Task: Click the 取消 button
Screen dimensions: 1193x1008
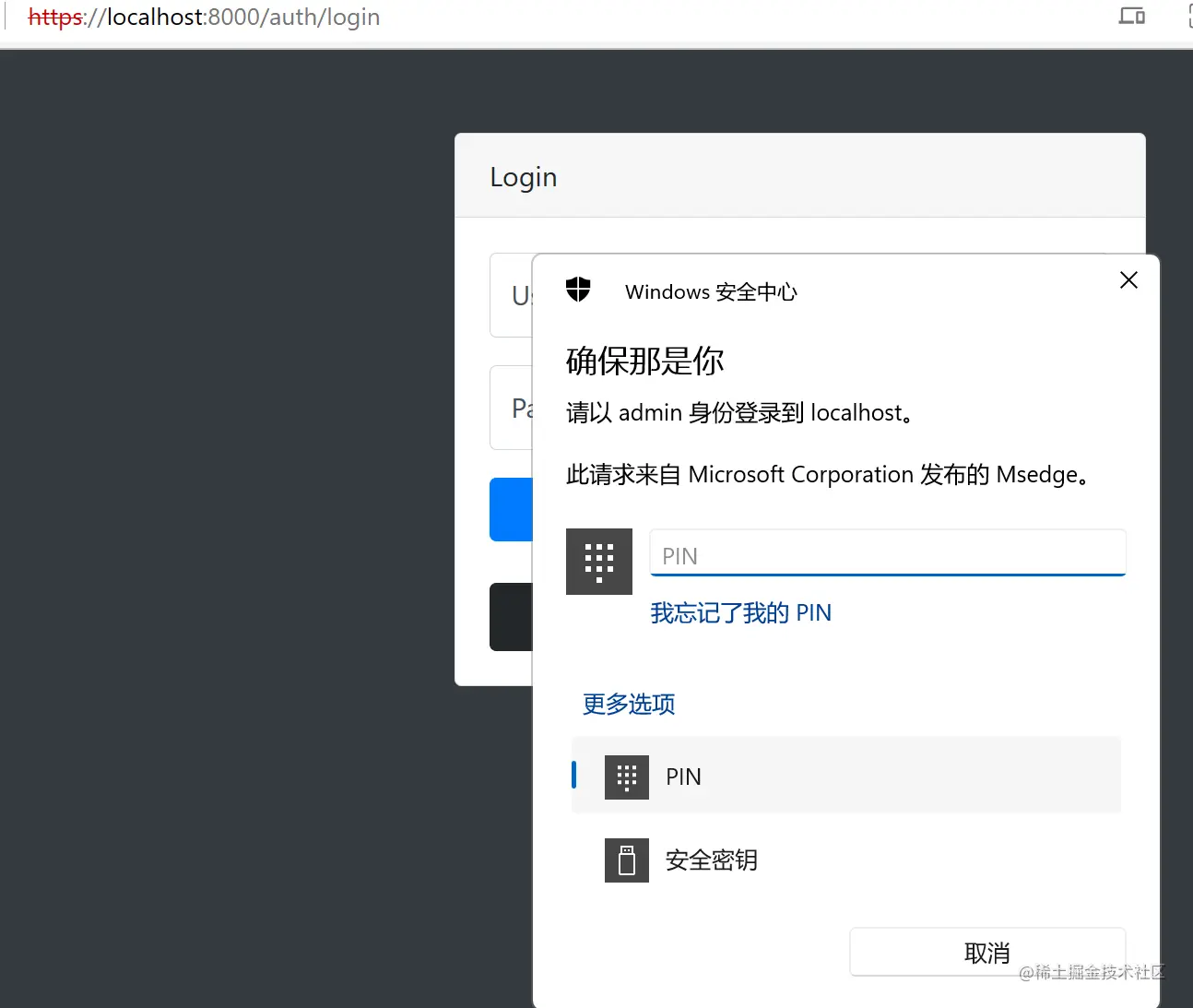Action: pos(987,952)
